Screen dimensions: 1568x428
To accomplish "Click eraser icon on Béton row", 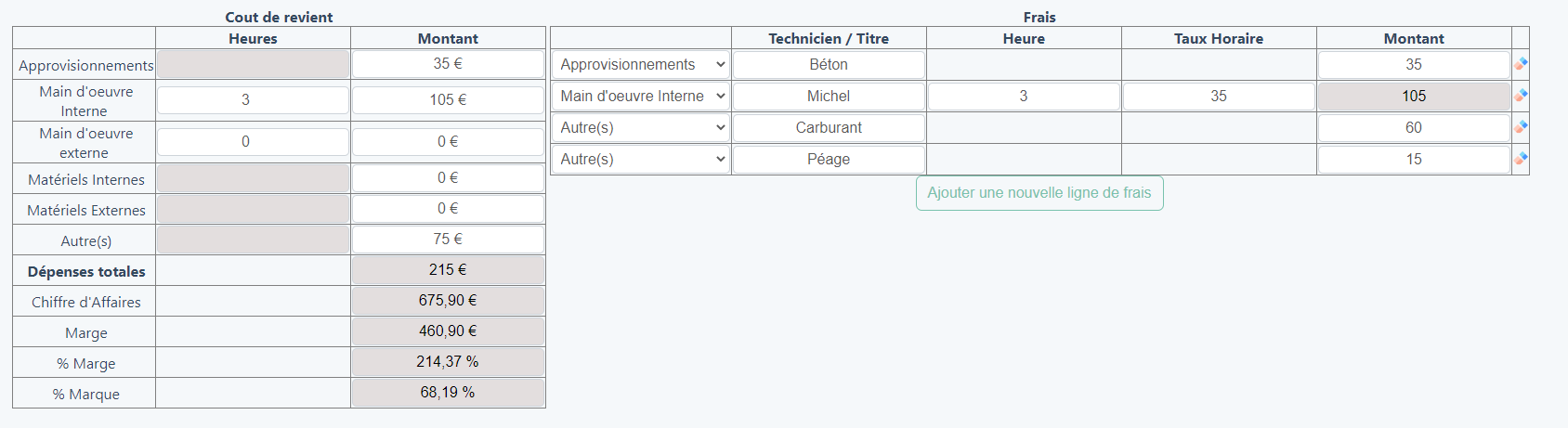I will [1521, 64].
